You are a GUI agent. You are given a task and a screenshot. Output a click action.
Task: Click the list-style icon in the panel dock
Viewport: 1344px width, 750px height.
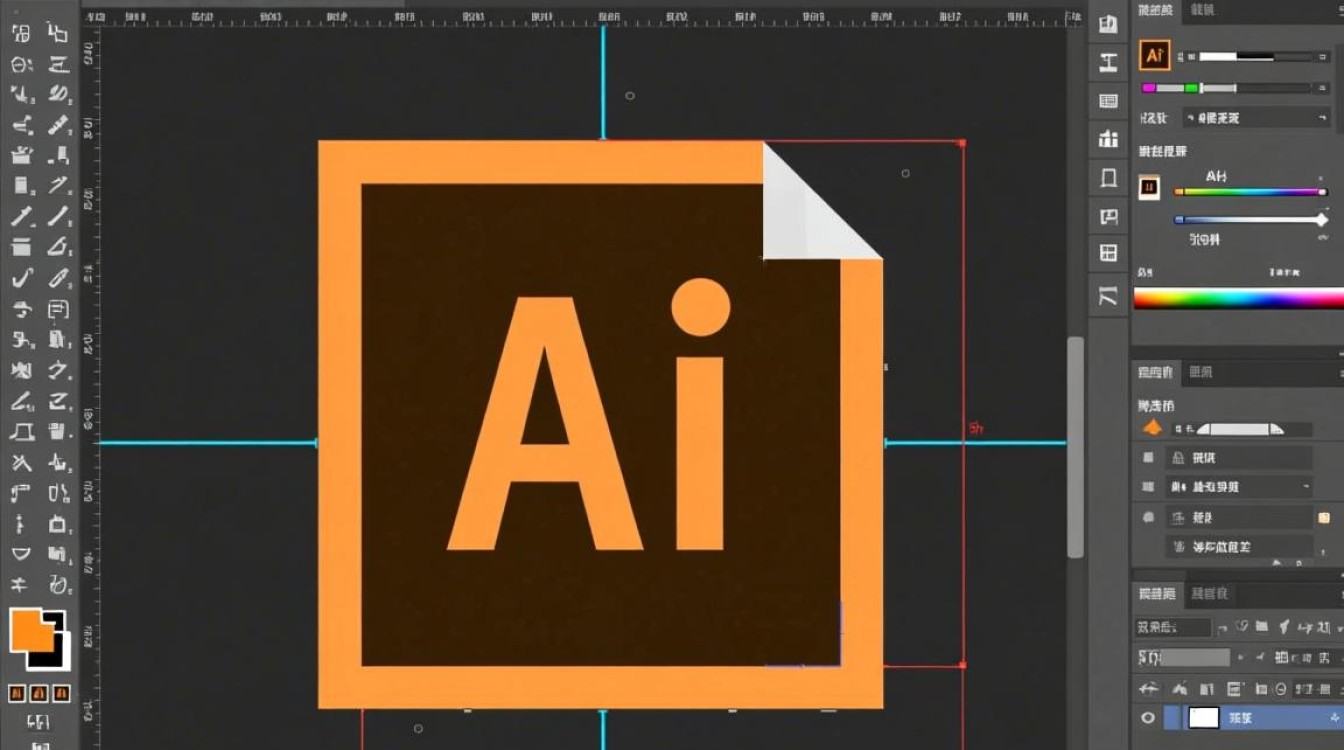(1108, 101)
